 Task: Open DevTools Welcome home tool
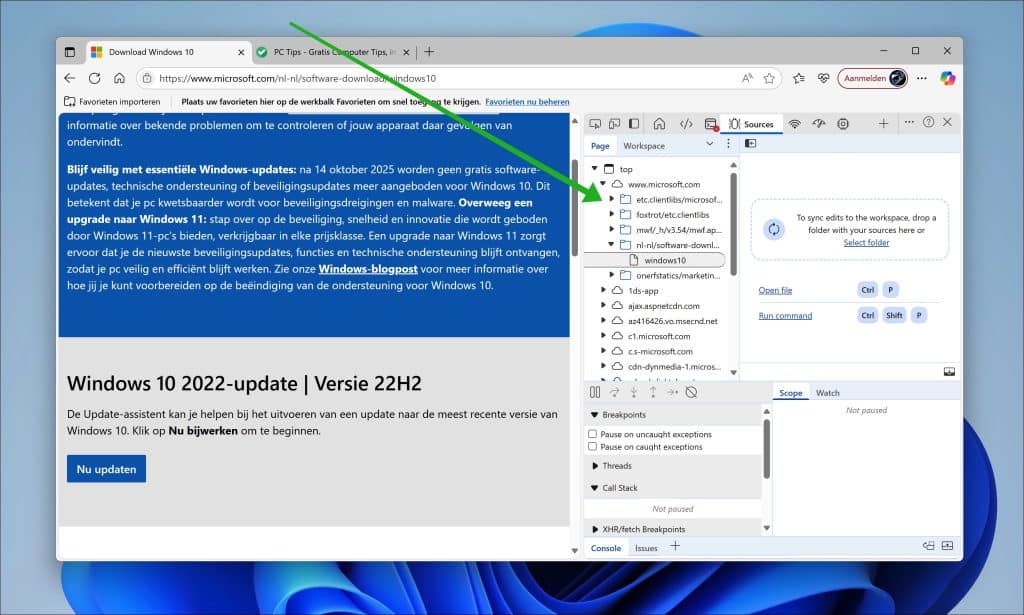(x=660, y=123)
